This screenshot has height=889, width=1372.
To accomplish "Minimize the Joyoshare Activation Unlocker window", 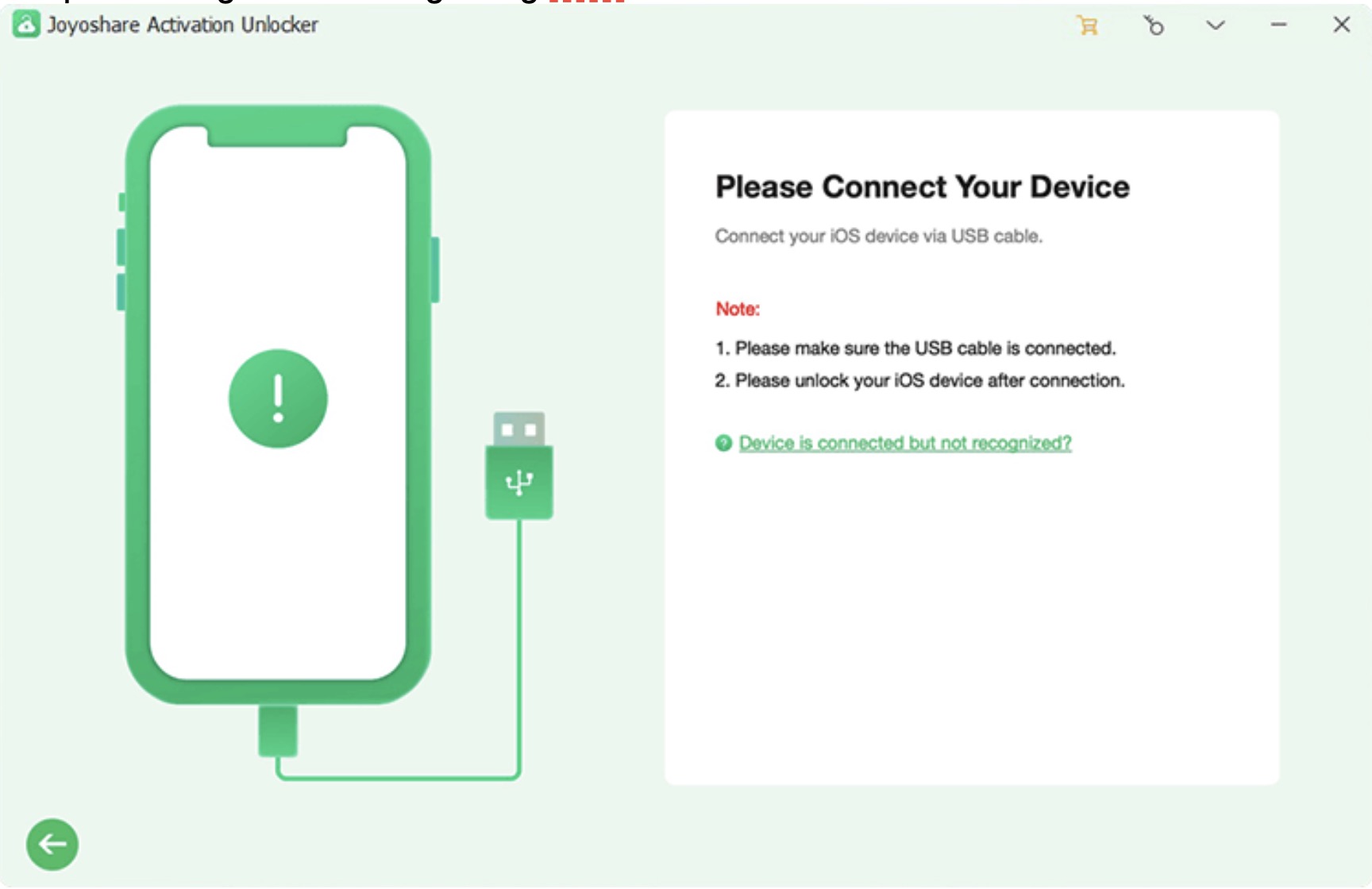I will (1278, 25).
